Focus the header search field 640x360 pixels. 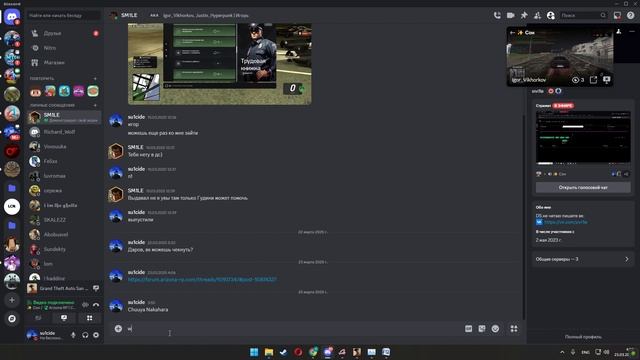tap(583, 15)
